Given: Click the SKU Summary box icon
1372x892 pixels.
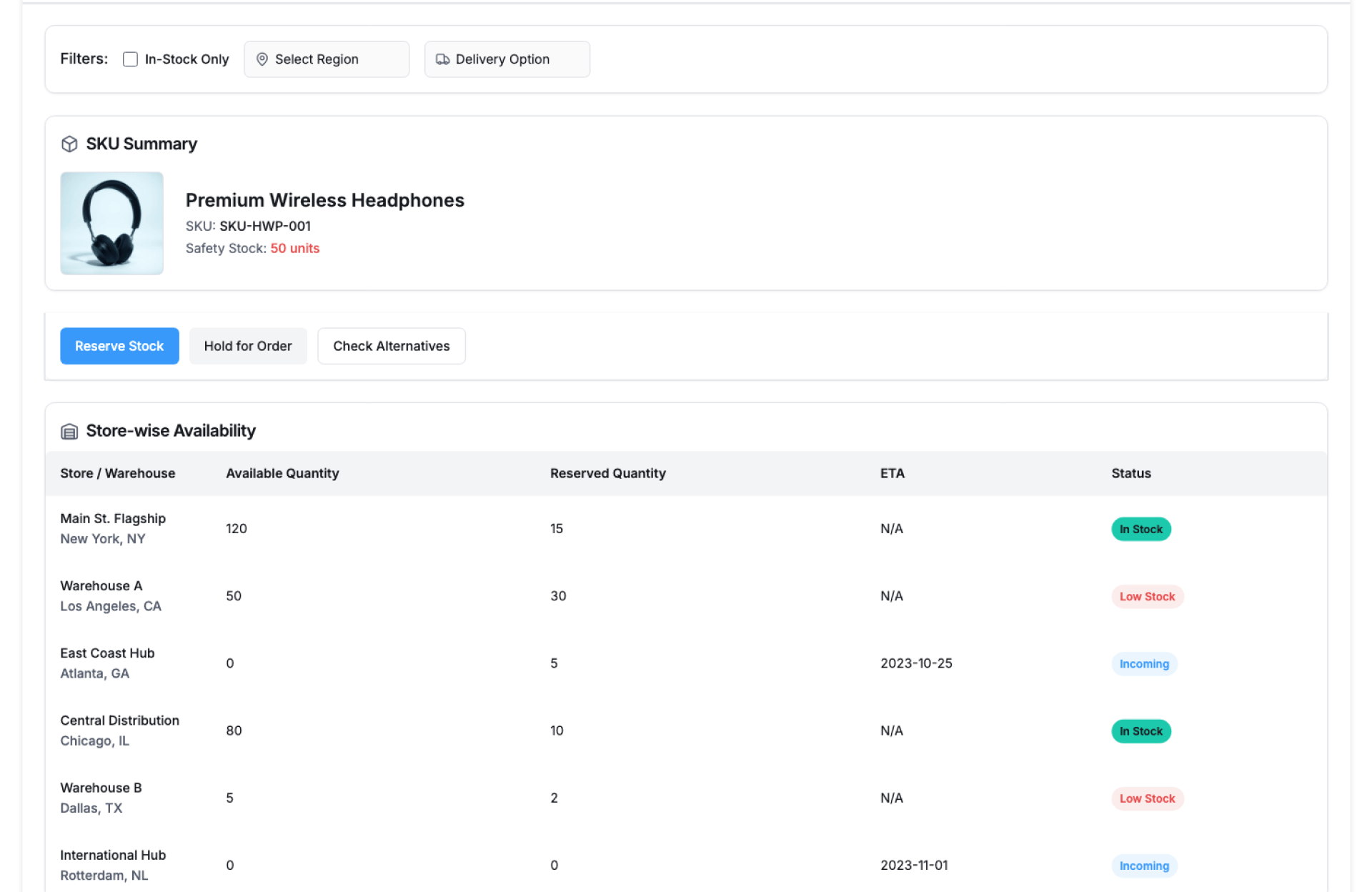Looking at the screenshot, I should click(69, 144).
